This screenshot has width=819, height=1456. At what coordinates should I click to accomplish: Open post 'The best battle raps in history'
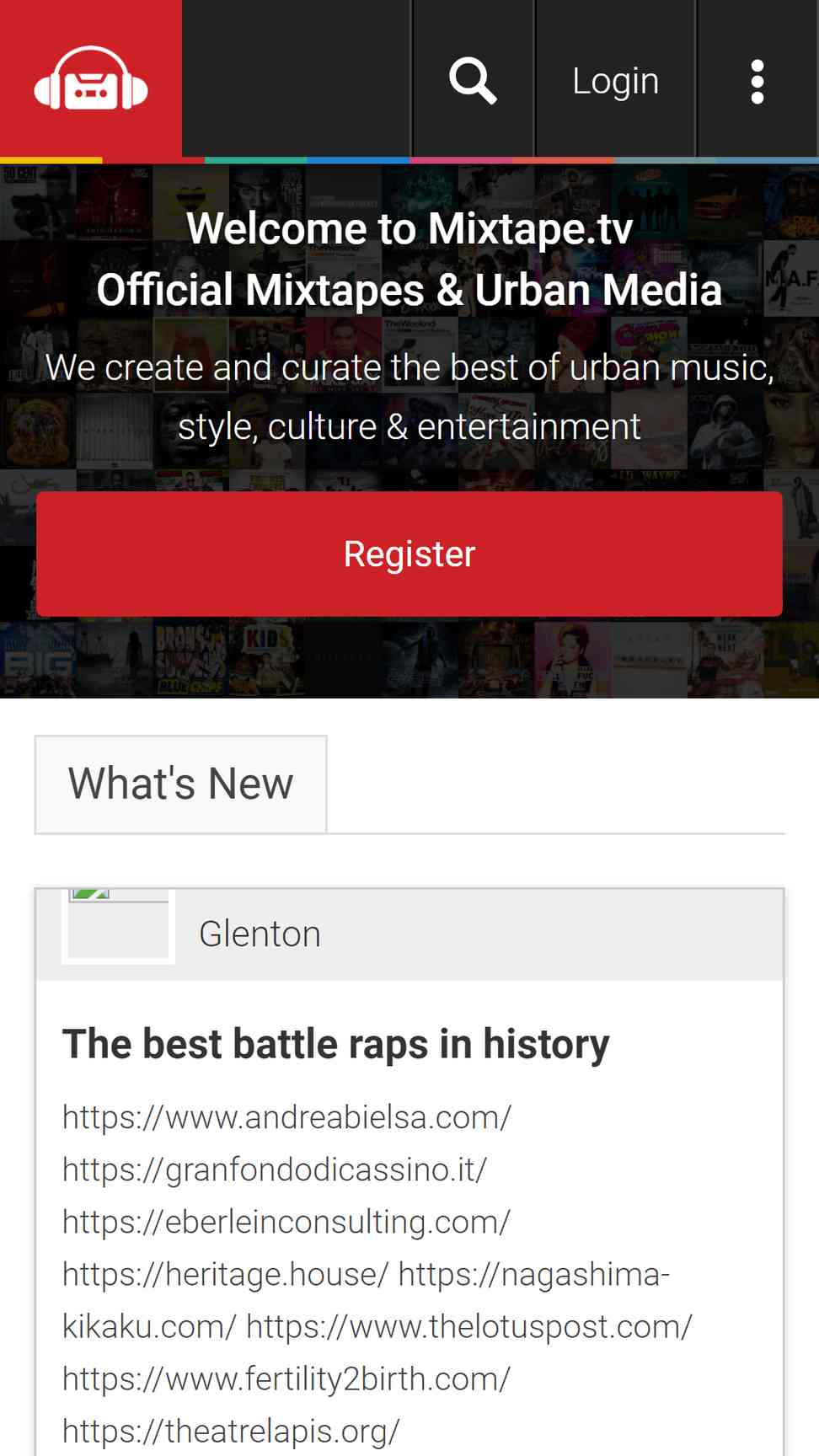pos(335,1043)
